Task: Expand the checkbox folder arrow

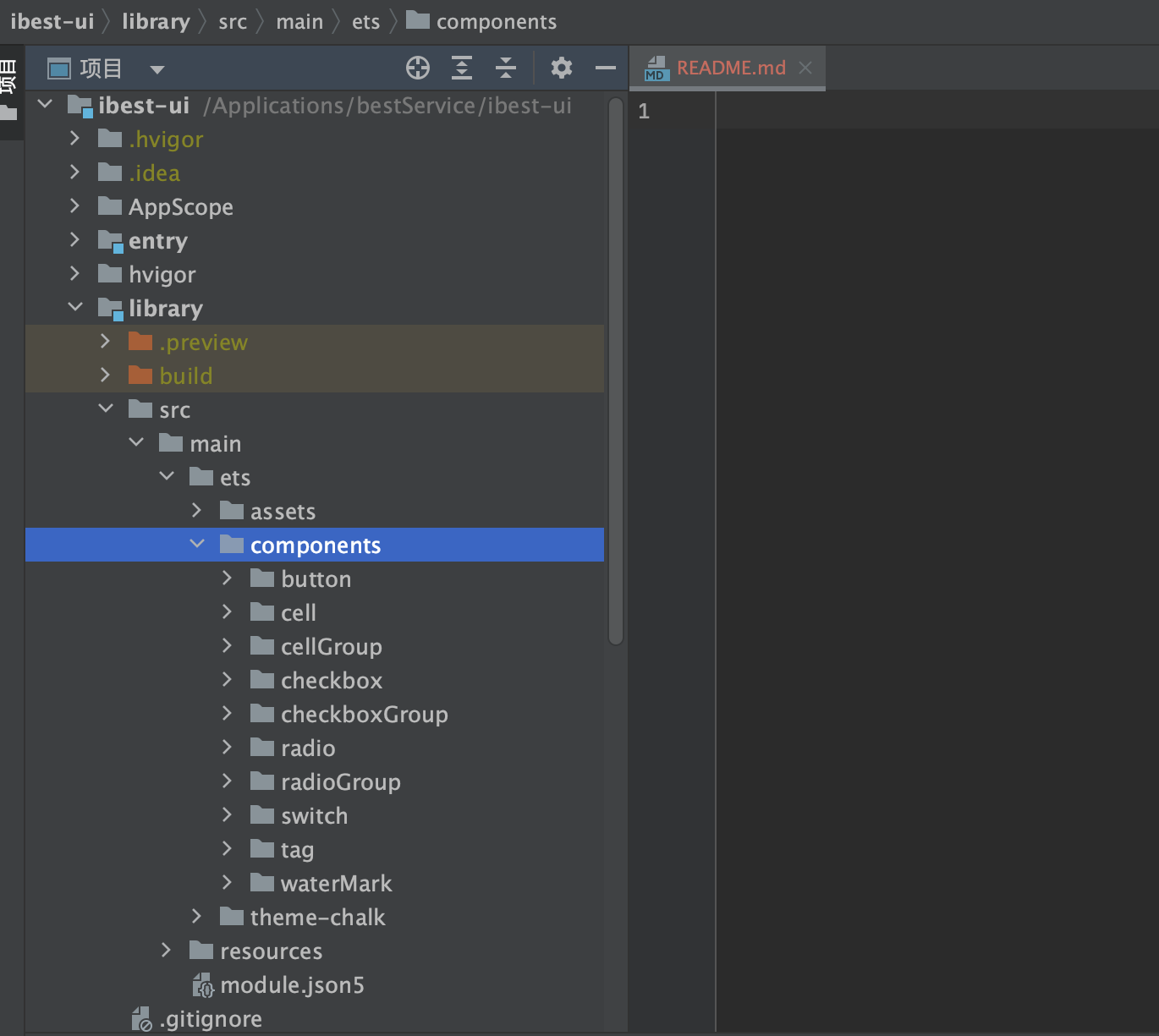Action: pyautogui.click(x=227, y=679)
